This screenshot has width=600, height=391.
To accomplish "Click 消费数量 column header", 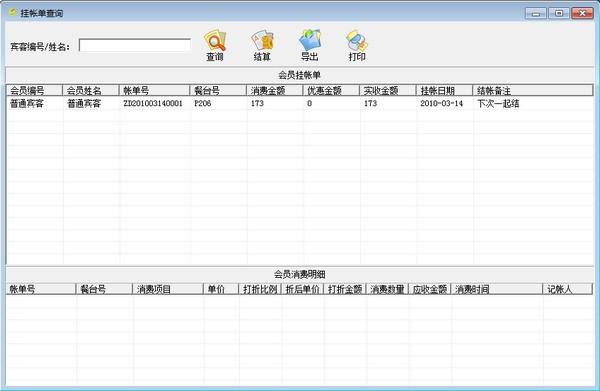I will 387,289.
